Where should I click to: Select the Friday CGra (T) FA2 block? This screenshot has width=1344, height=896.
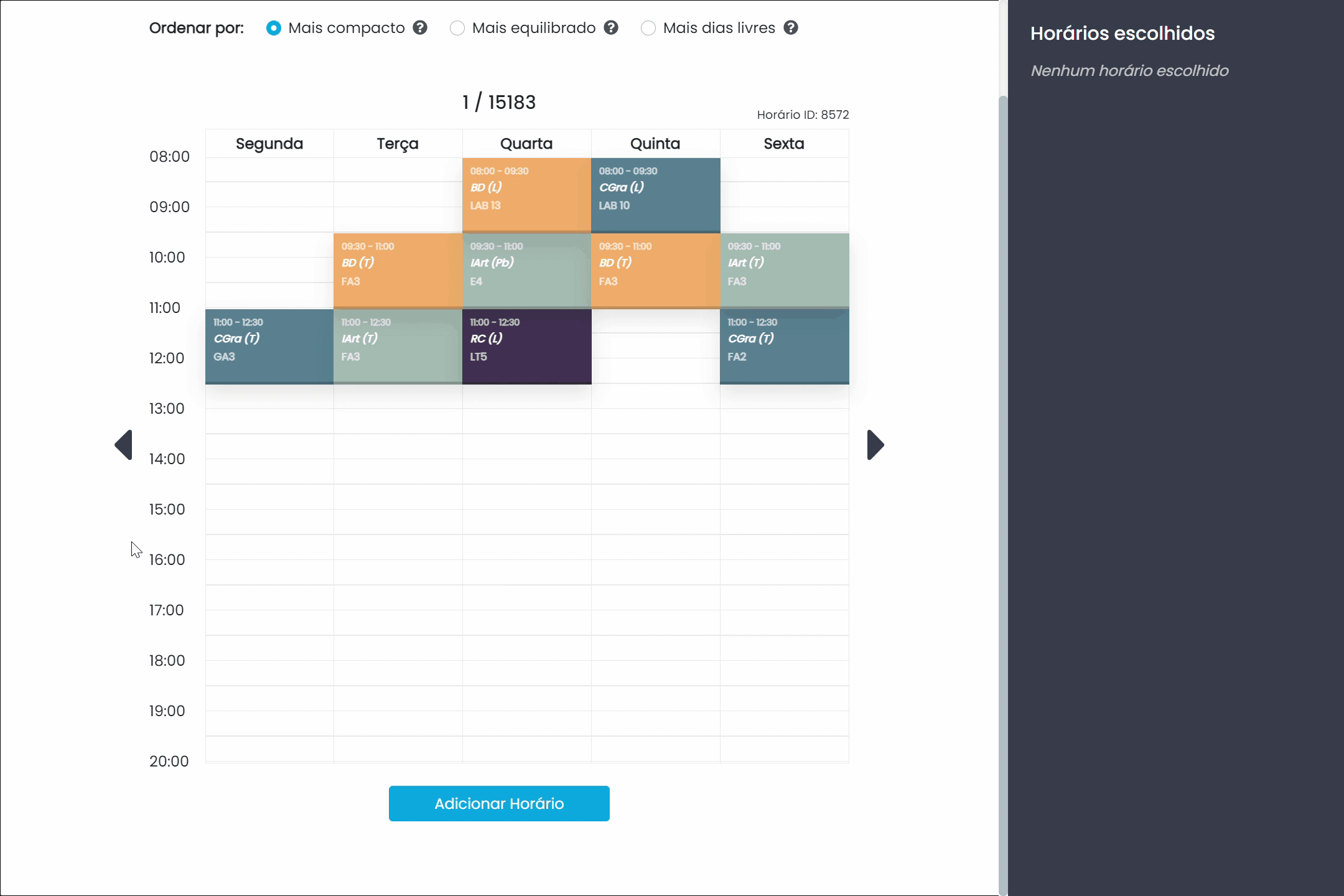(x=784, y=347)
